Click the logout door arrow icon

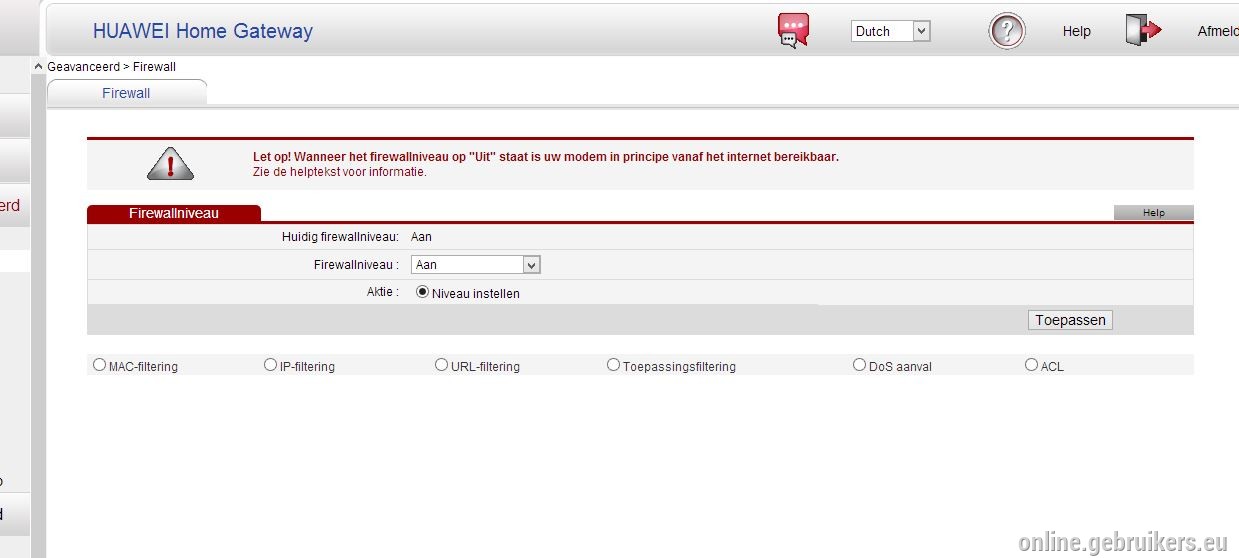(x=1143, y=30)
